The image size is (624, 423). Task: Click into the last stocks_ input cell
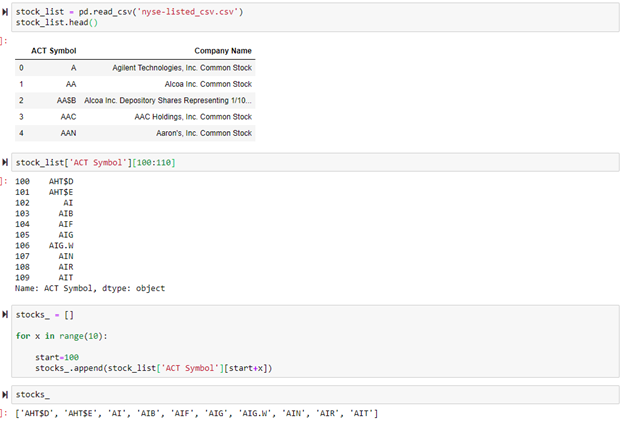coord(300,394)
